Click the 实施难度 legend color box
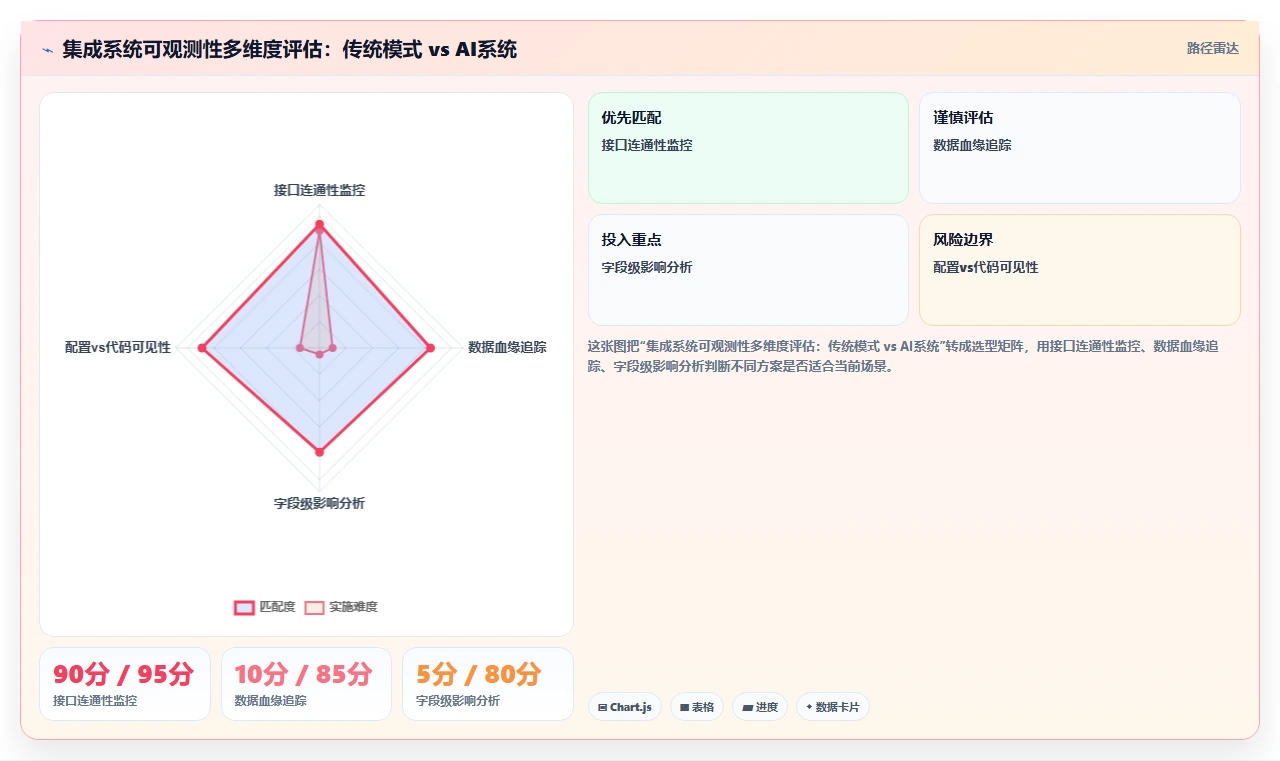The height and width of the screenshot is (761, 1280). pyautogui.click(x=314, y=607)
